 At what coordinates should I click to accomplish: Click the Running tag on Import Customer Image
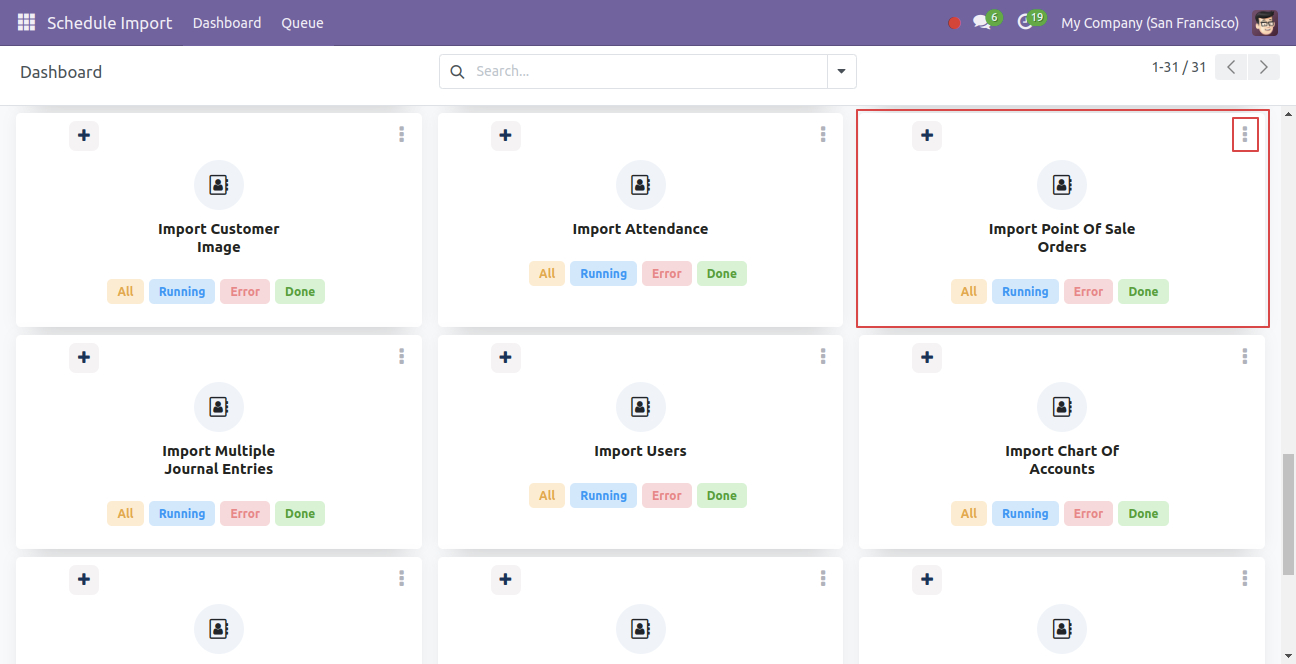point(182,292)
